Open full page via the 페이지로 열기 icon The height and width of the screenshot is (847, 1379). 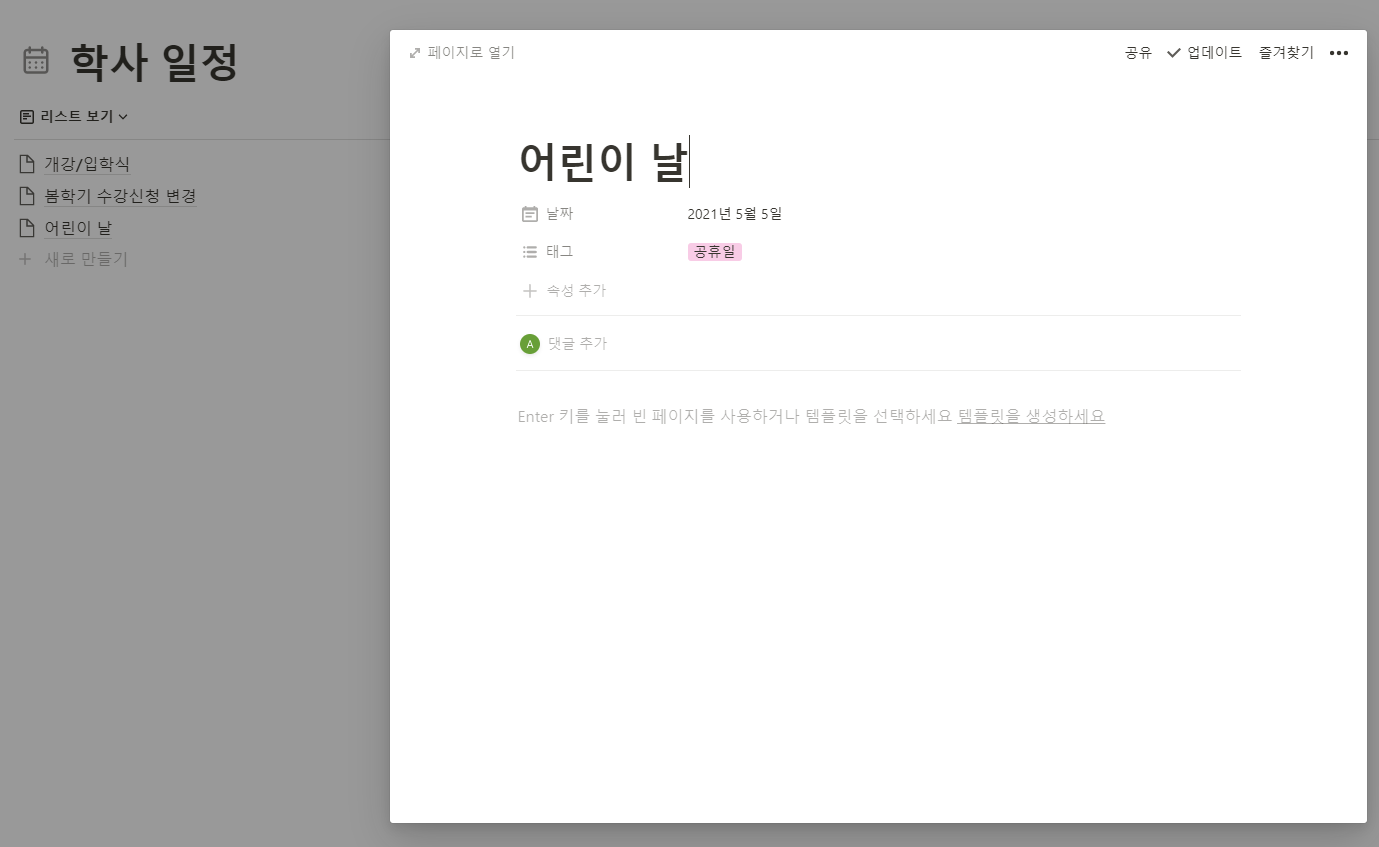pos(414,52)
